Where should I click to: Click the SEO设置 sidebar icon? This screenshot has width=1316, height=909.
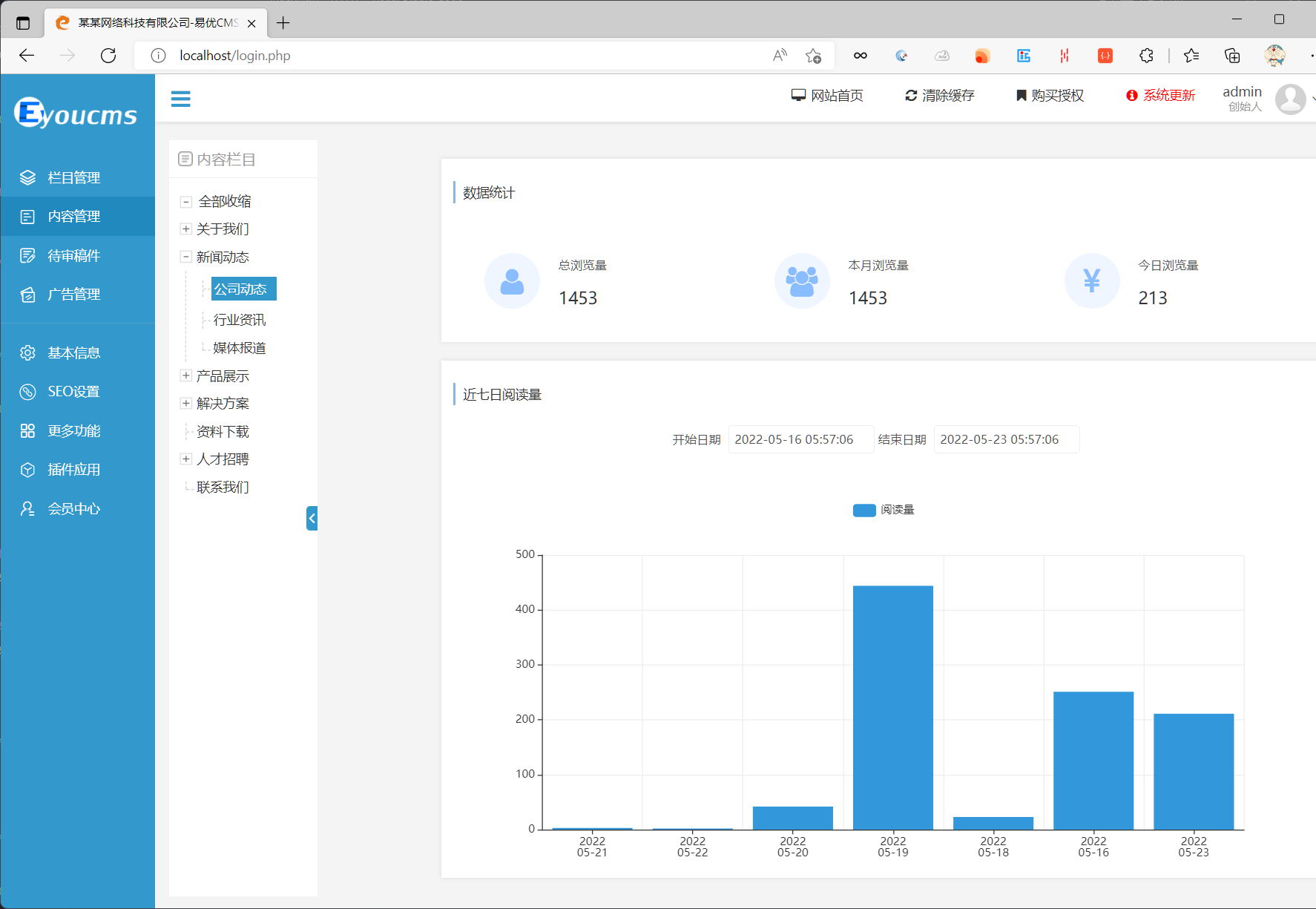coord(27,392)
